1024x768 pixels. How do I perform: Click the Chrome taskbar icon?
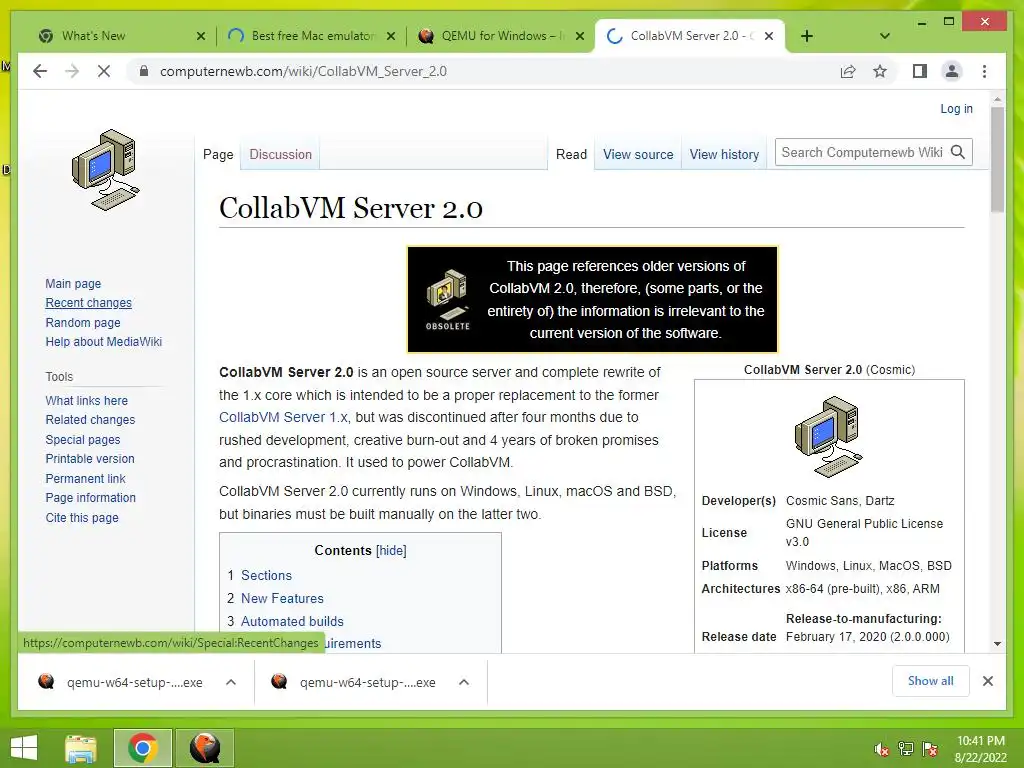pos(143,748)
